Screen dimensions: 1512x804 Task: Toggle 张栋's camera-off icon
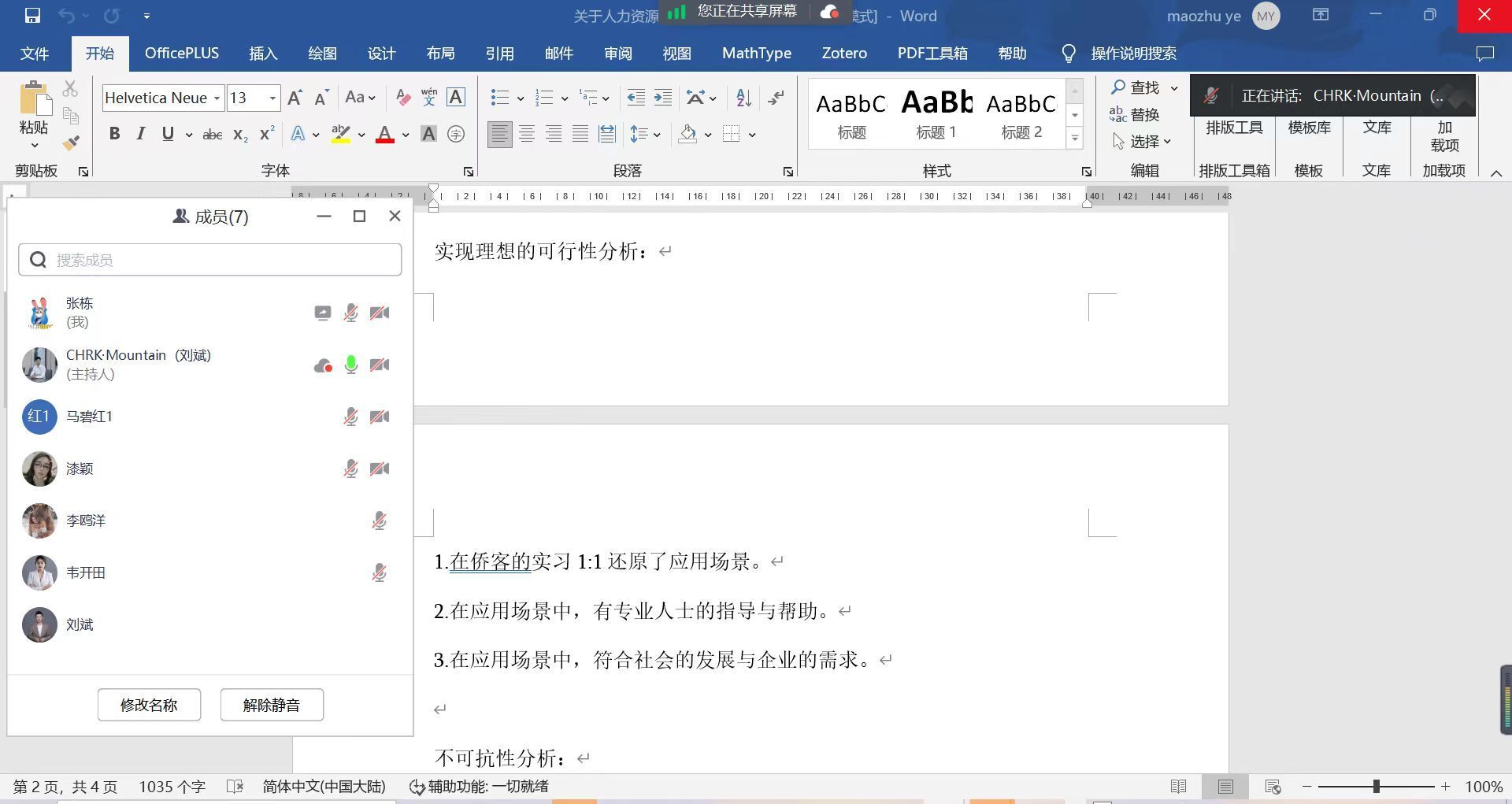[x=380, y=313]
